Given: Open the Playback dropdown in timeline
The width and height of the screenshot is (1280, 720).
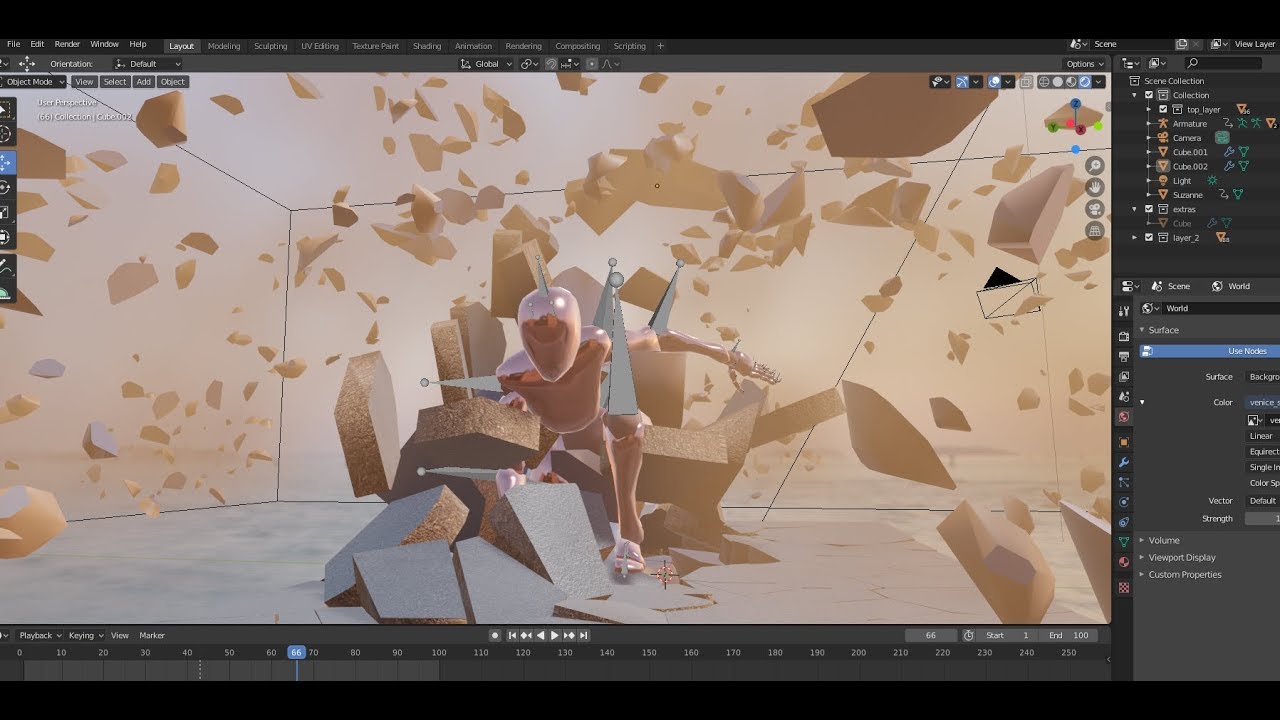Looking at the screenshot, I should pyautogui.click(x=41, y=635).
